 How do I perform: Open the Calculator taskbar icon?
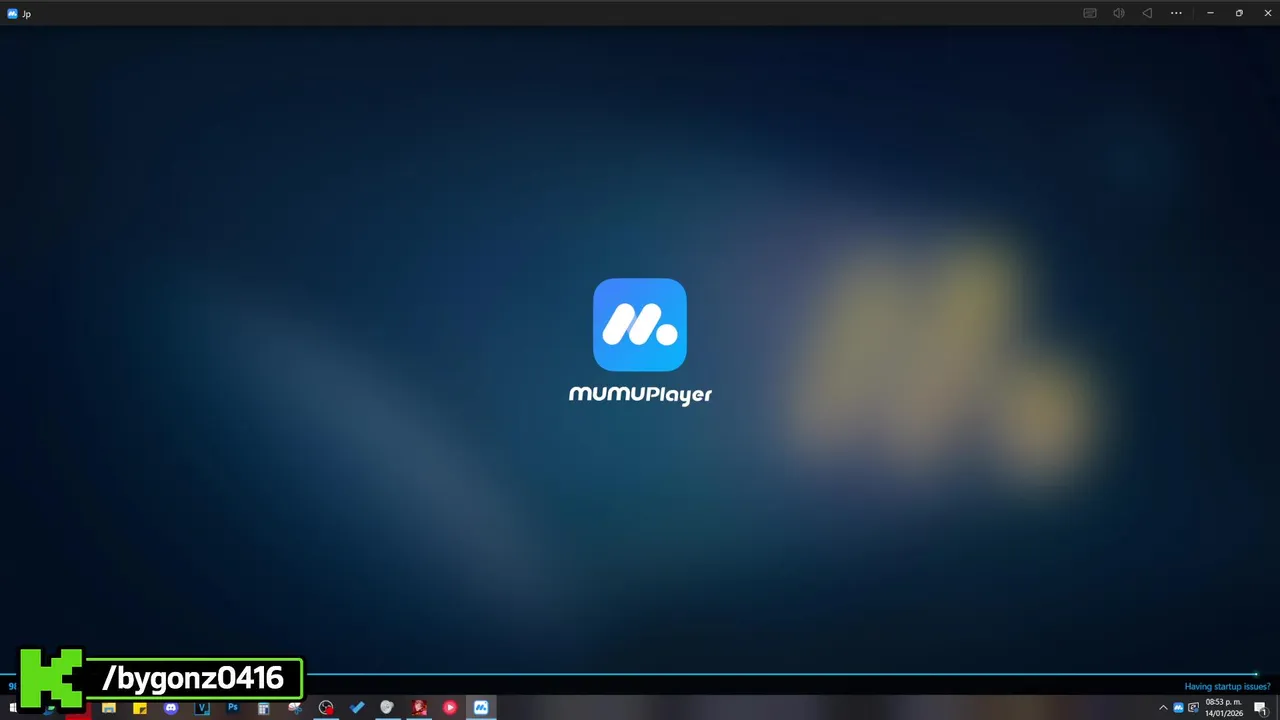264,708
